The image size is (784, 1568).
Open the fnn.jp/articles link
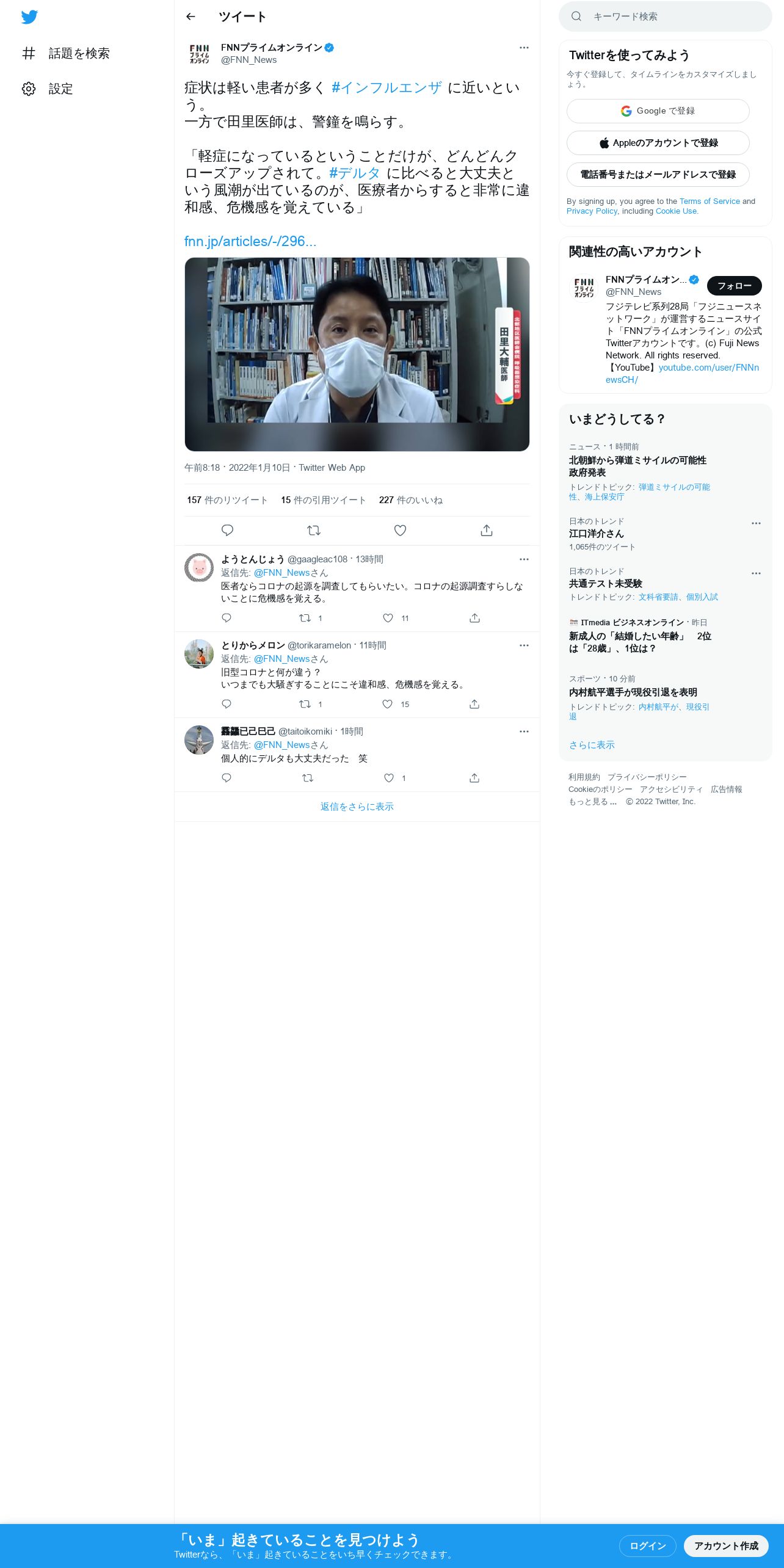pos(250,241)
